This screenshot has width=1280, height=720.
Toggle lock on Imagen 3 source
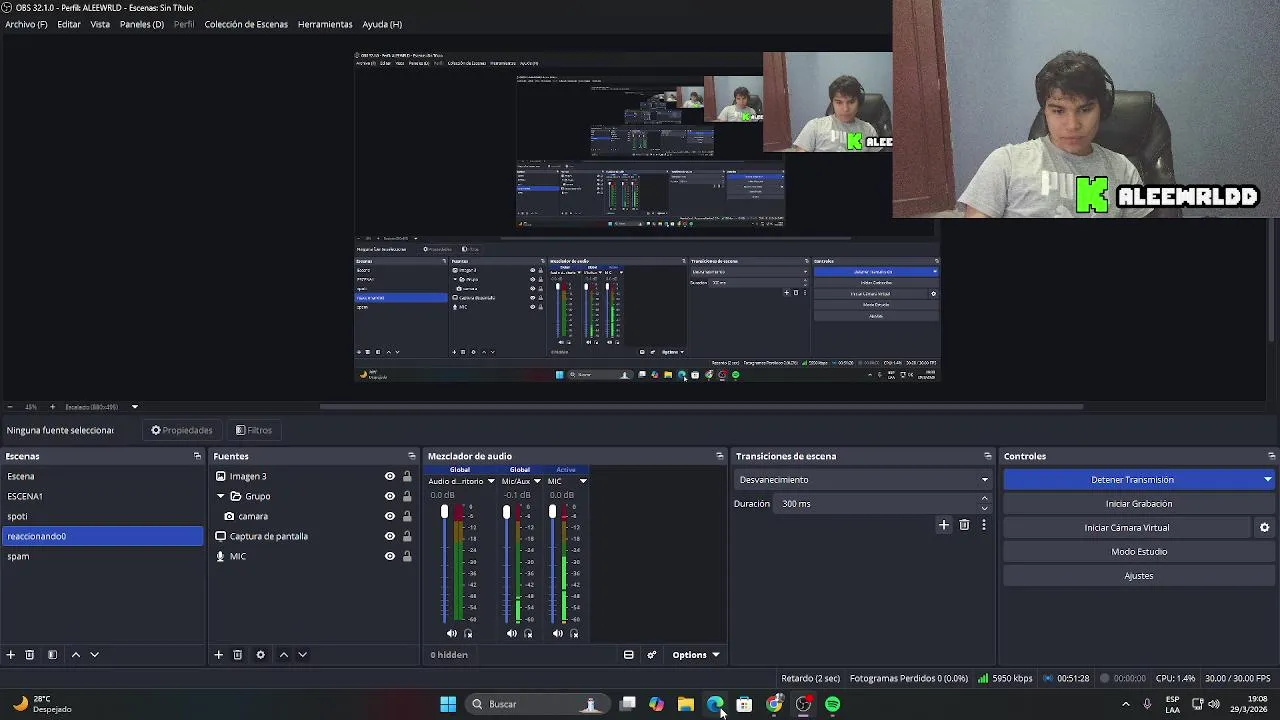tap(407, 476)
